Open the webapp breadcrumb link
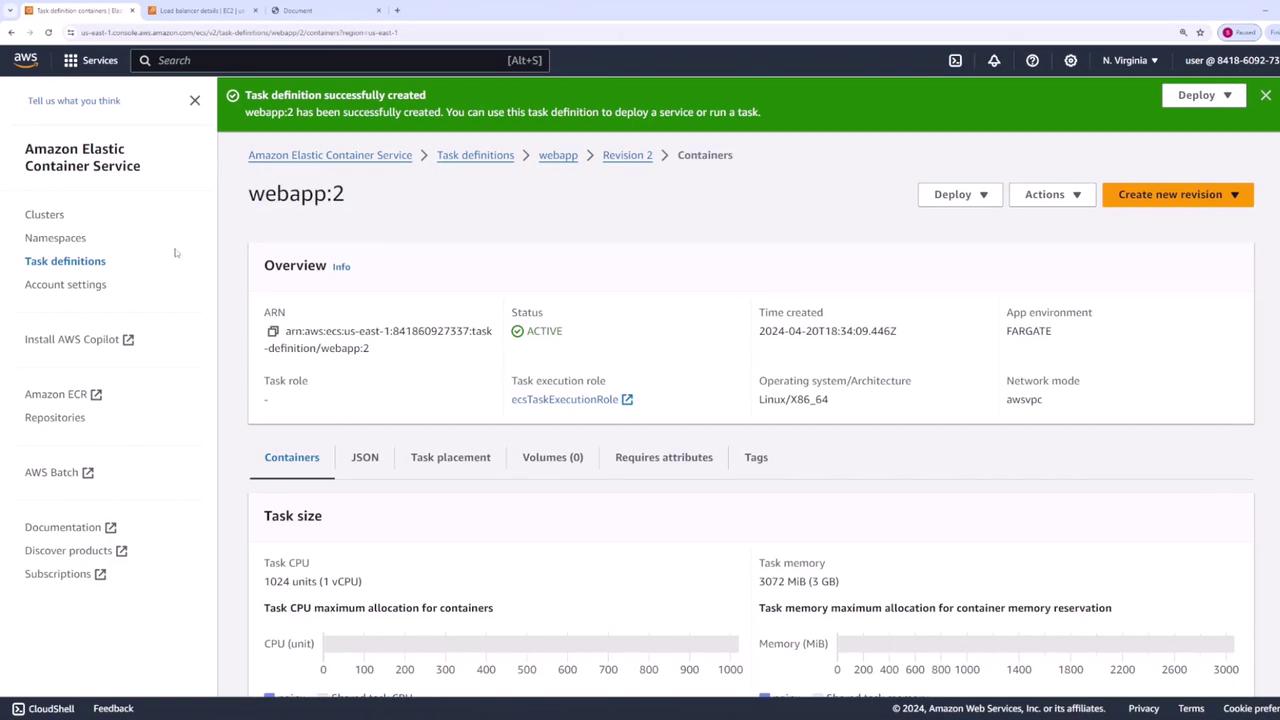 [x=558, y=155]
